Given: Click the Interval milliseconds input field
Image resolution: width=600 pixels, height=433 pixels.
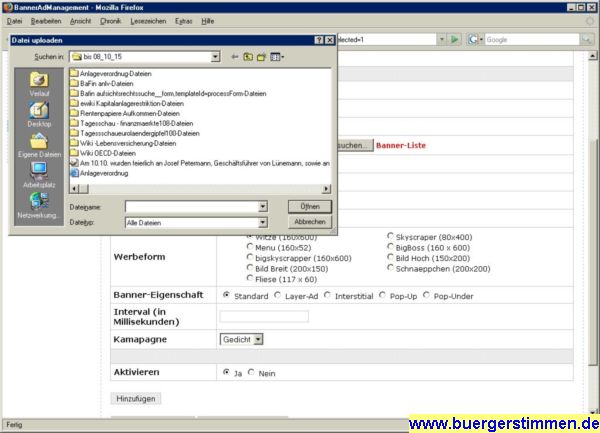Looking at the screenshot, I should pos(264,316).
